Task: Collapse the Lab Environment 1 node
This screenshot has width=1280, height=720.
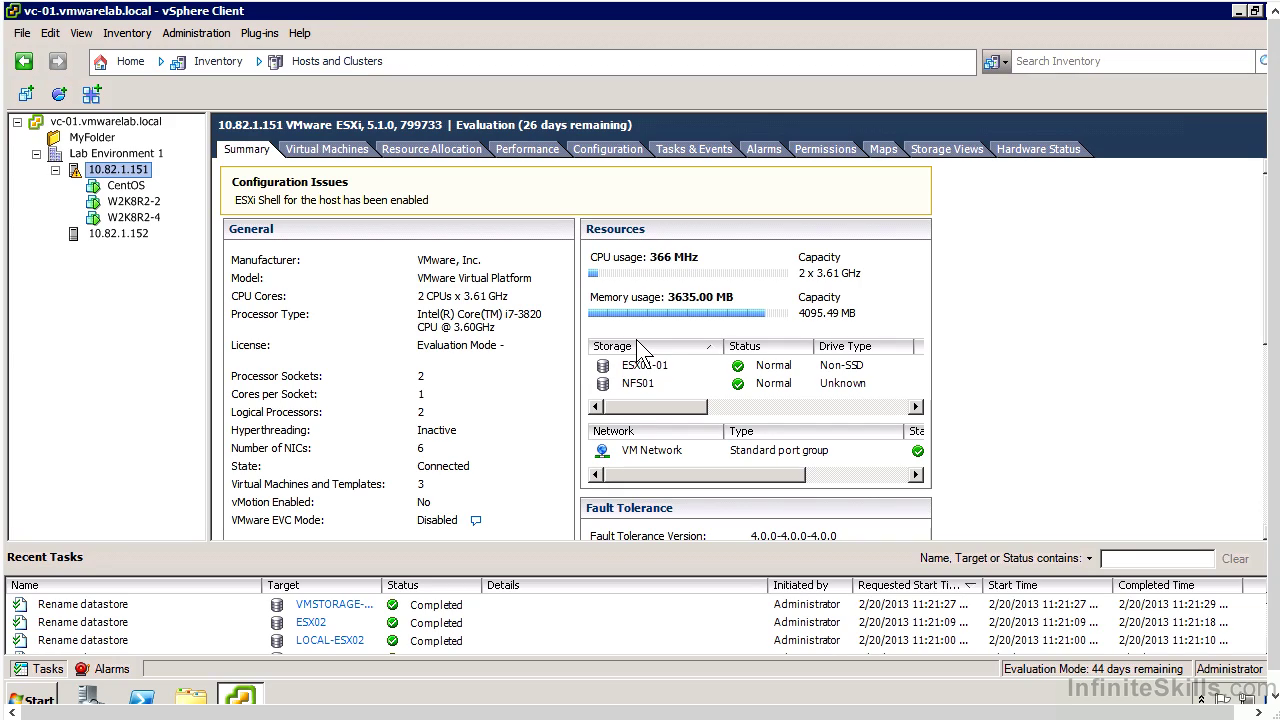Action: pyautogui.click(x=36, y=154)
